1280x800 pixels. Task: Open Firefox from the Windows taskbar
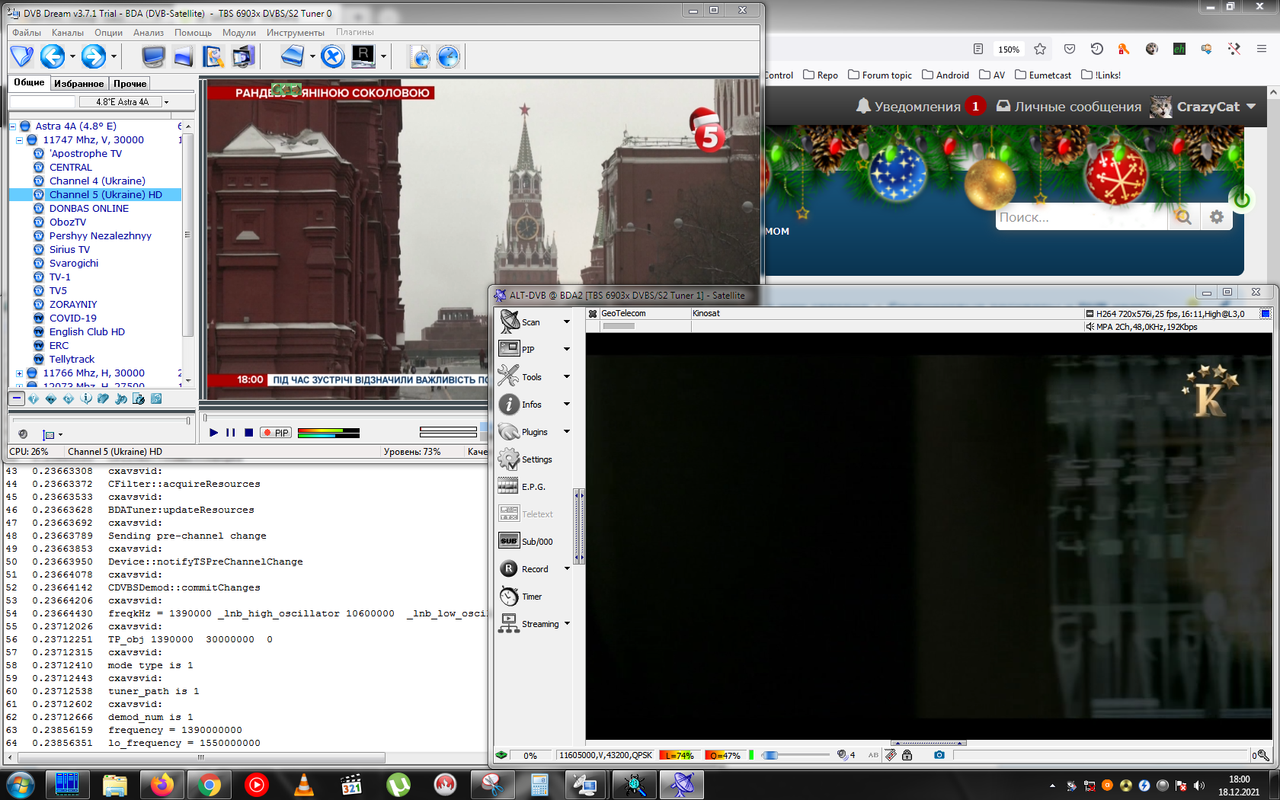(161, 784)
